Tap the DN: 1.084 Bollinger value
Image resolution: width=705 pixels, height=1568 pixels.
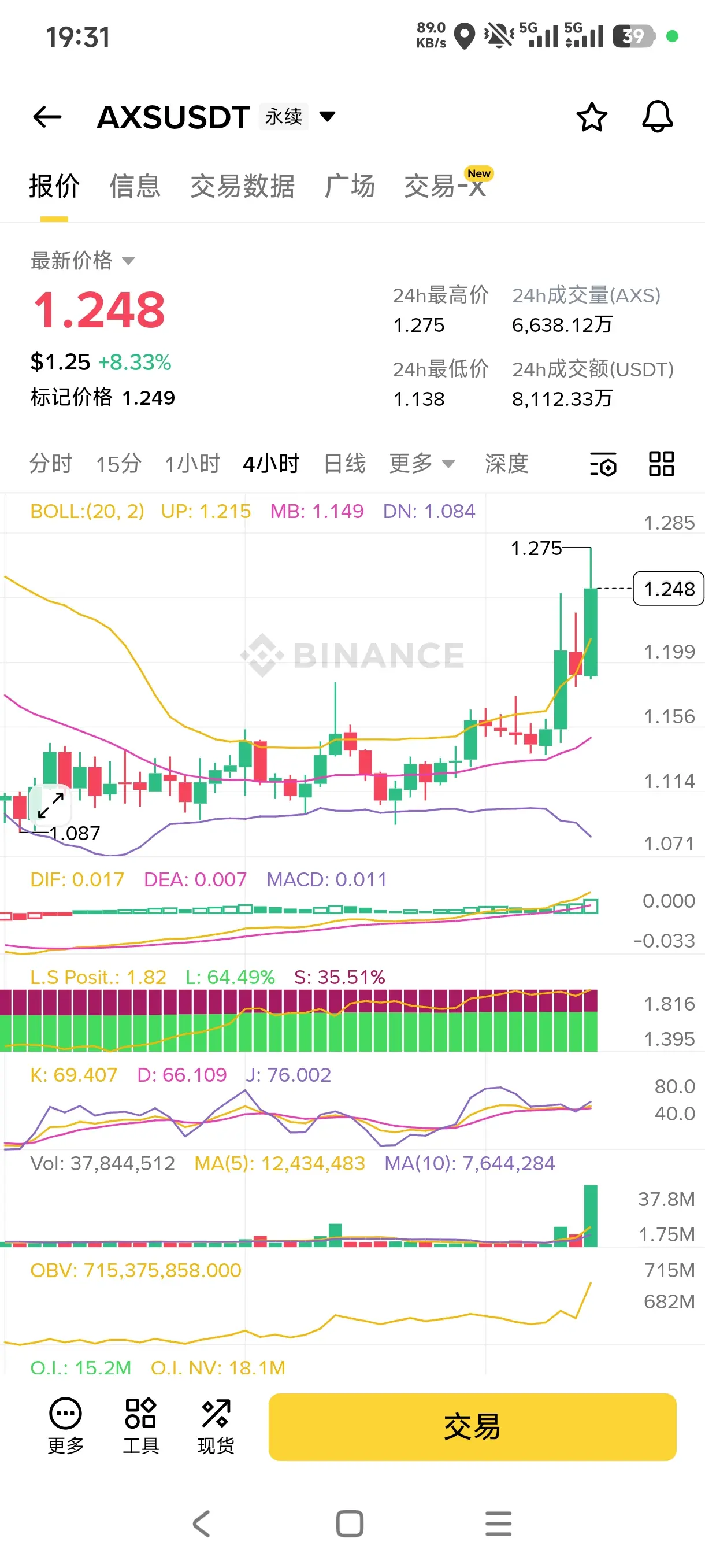click(429, 511)
